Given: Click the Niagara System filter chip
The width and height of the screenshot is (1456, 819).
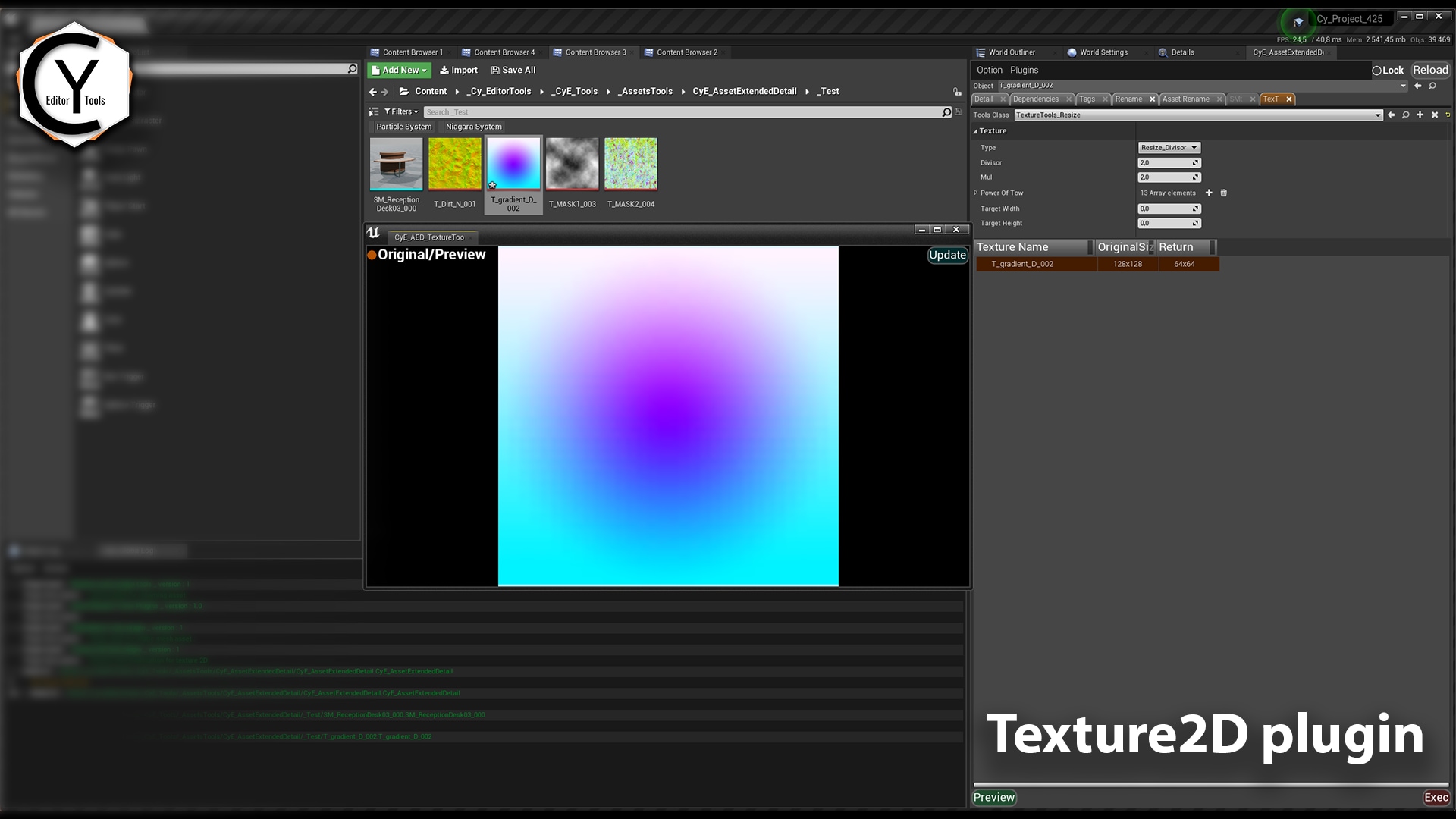Looking at the screenshot, I should [x=473, y=127].
